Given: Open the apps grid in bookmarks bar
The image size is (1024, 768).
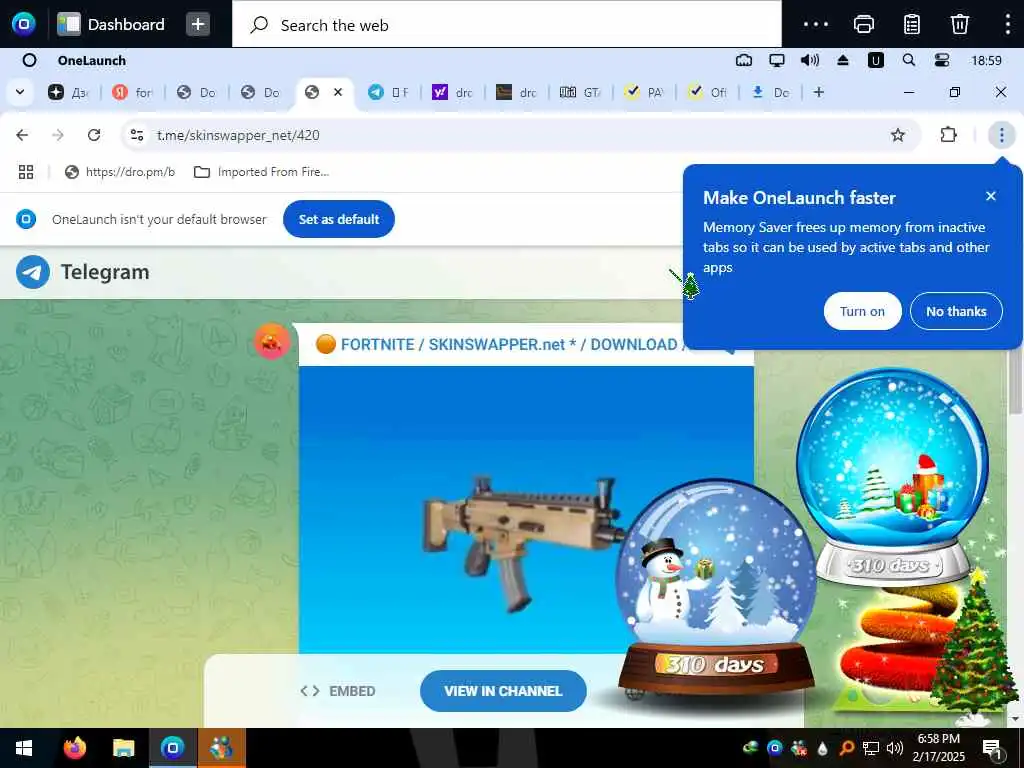Looking at the screenshot, I should click(x=26, y=172).
